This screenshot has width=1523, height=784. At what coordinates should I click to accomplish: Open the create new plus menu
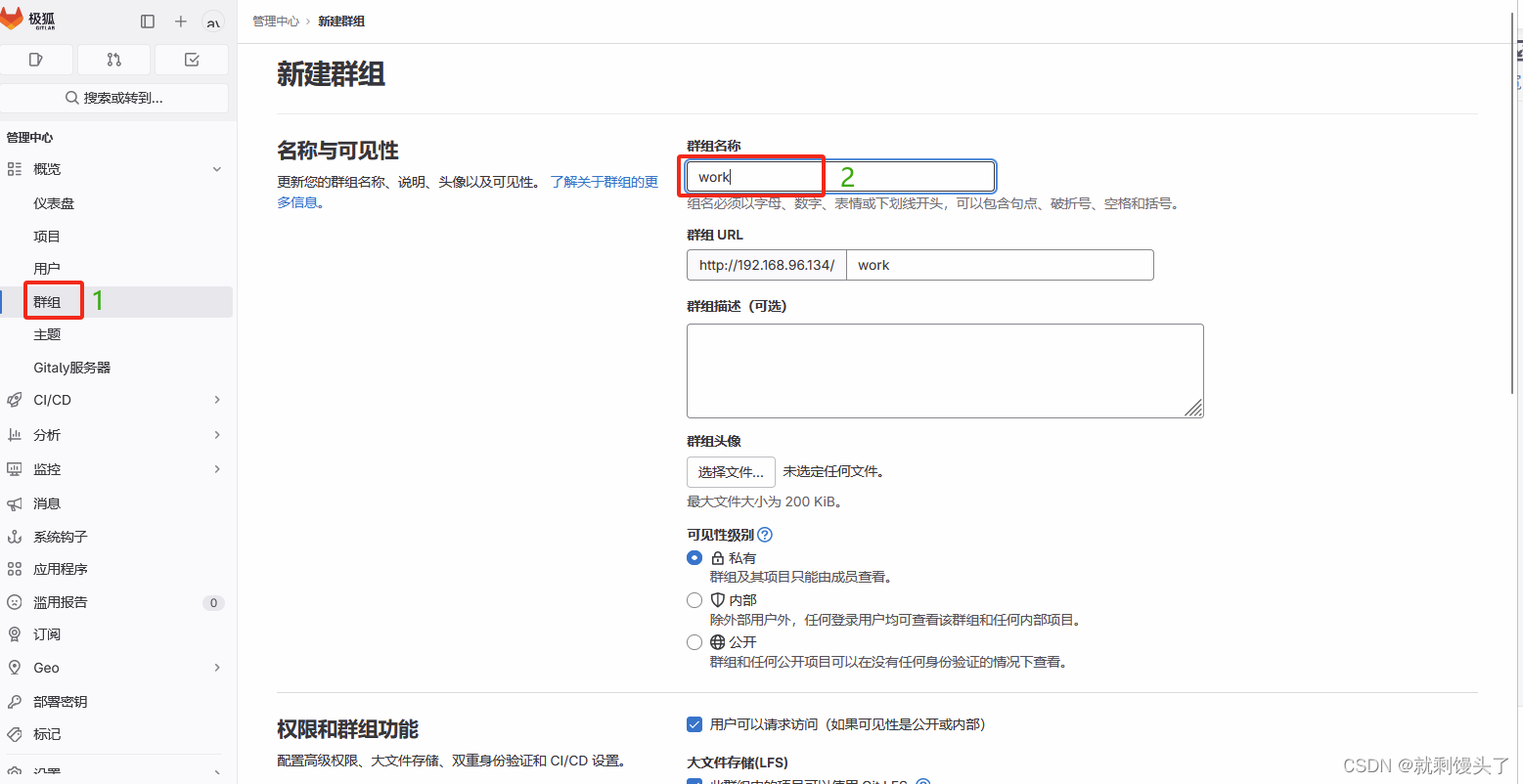[181, 22]
